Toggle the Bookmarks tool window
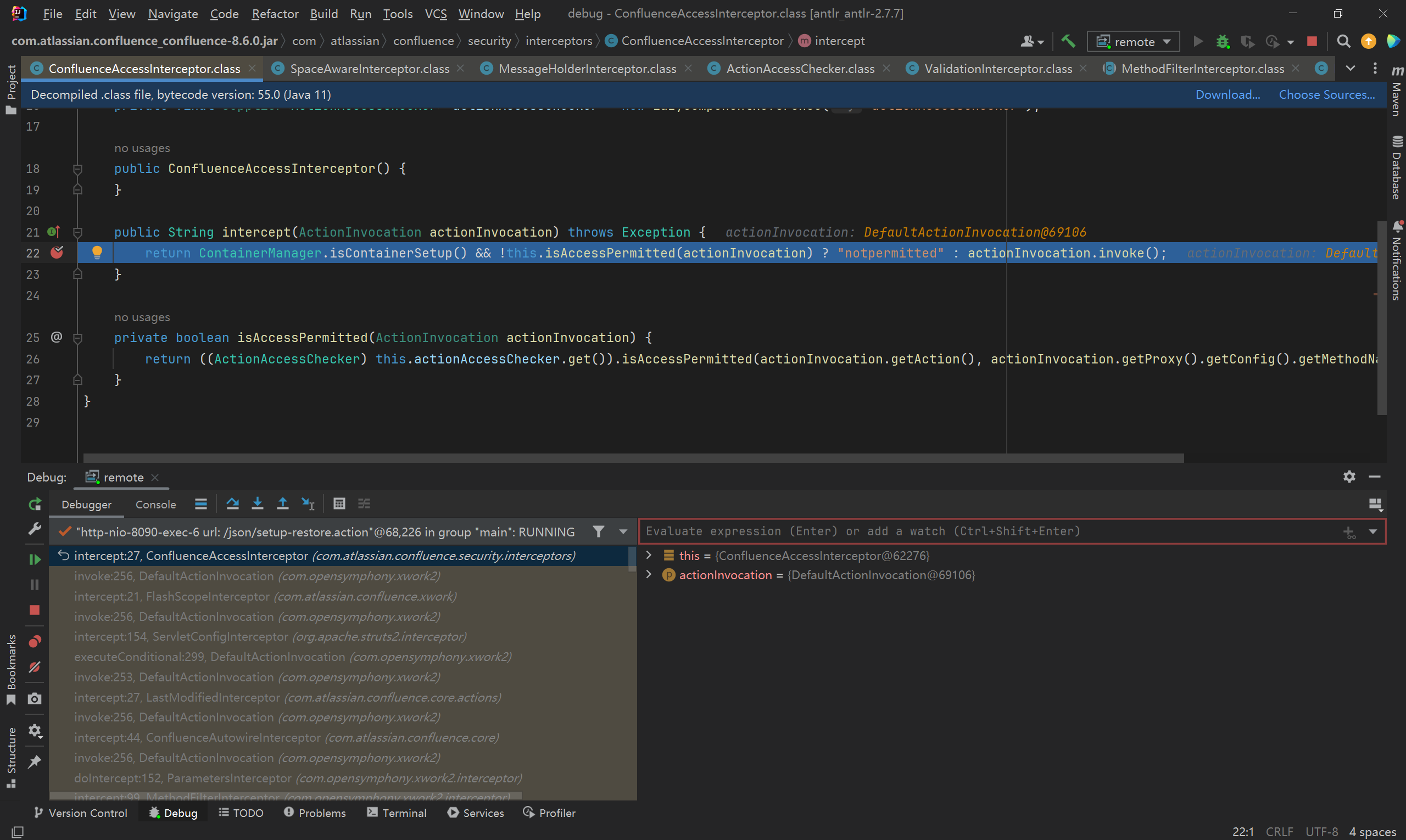This screenshot has height=840, width=1406. (x=10, y=669)
